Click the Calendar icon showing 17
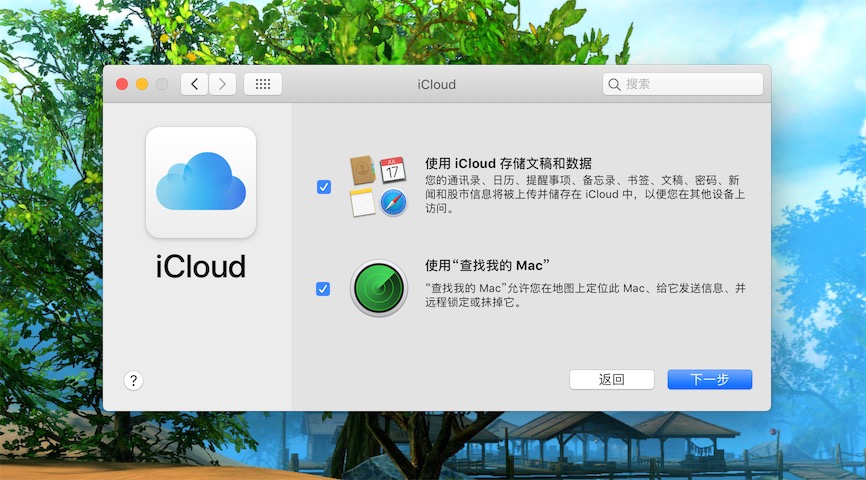The width and height of the screenshot is (866, 480). coord(393,170)
